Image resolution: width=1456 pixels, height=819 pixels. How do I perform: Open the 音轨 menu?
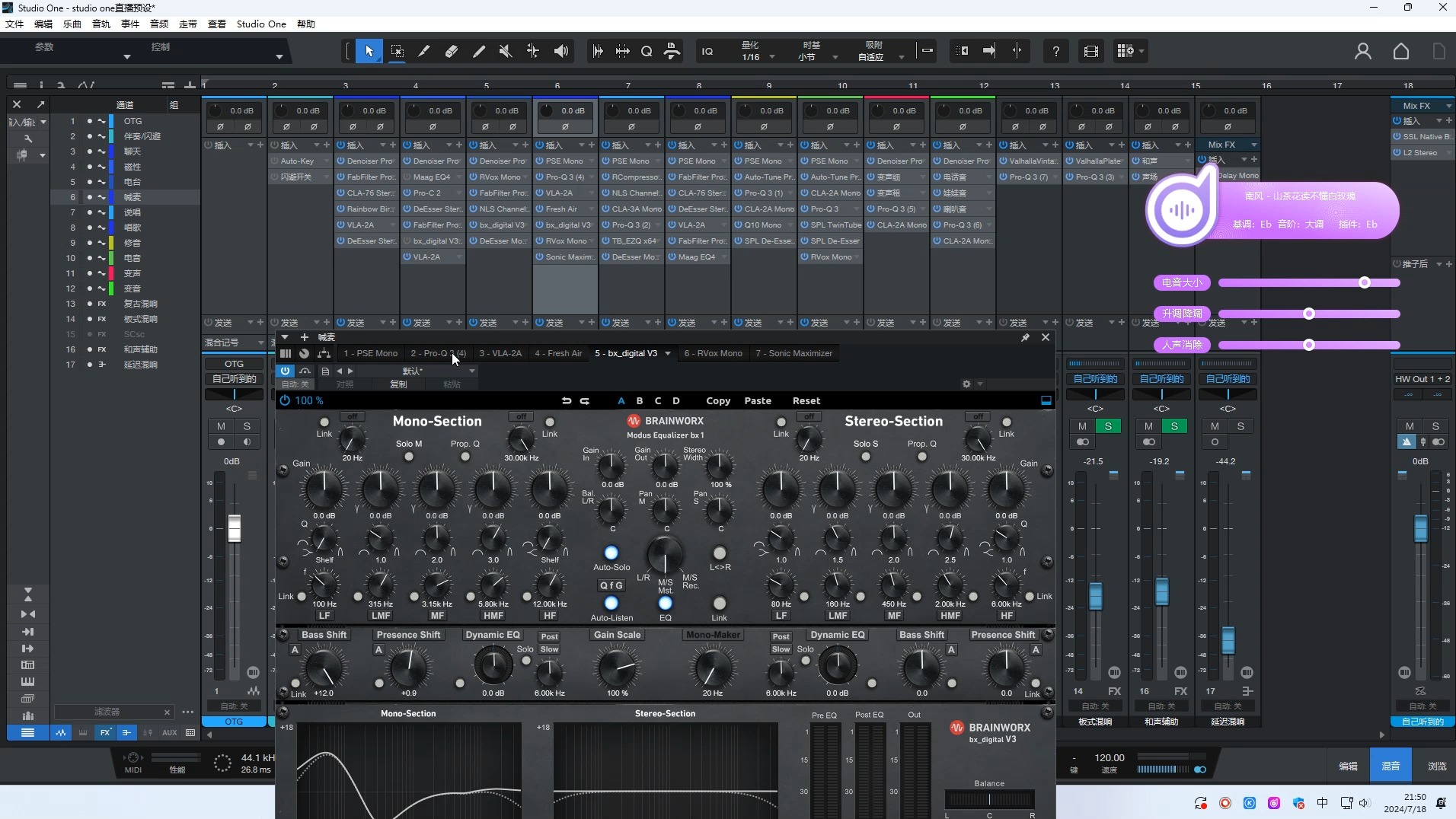(x=101, y=24)
